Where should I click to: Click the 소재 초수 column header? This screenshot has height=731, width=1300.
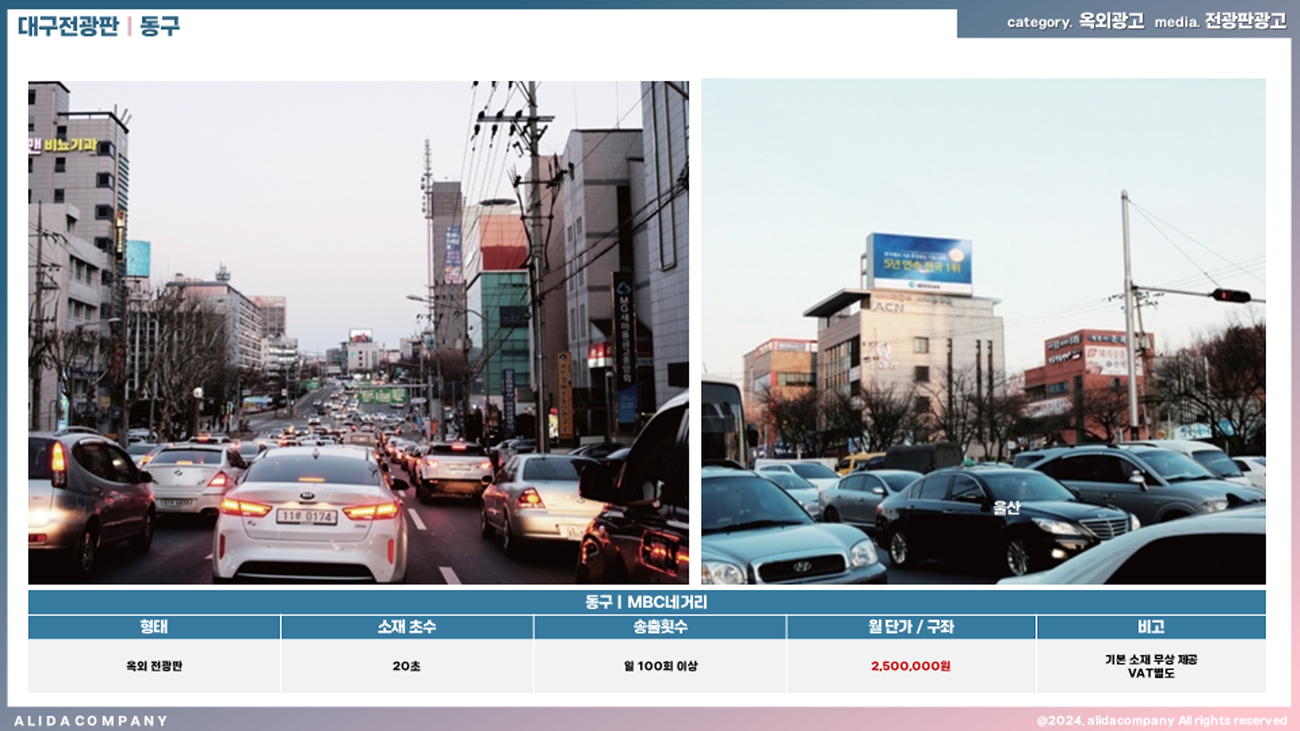click(406, 627)
